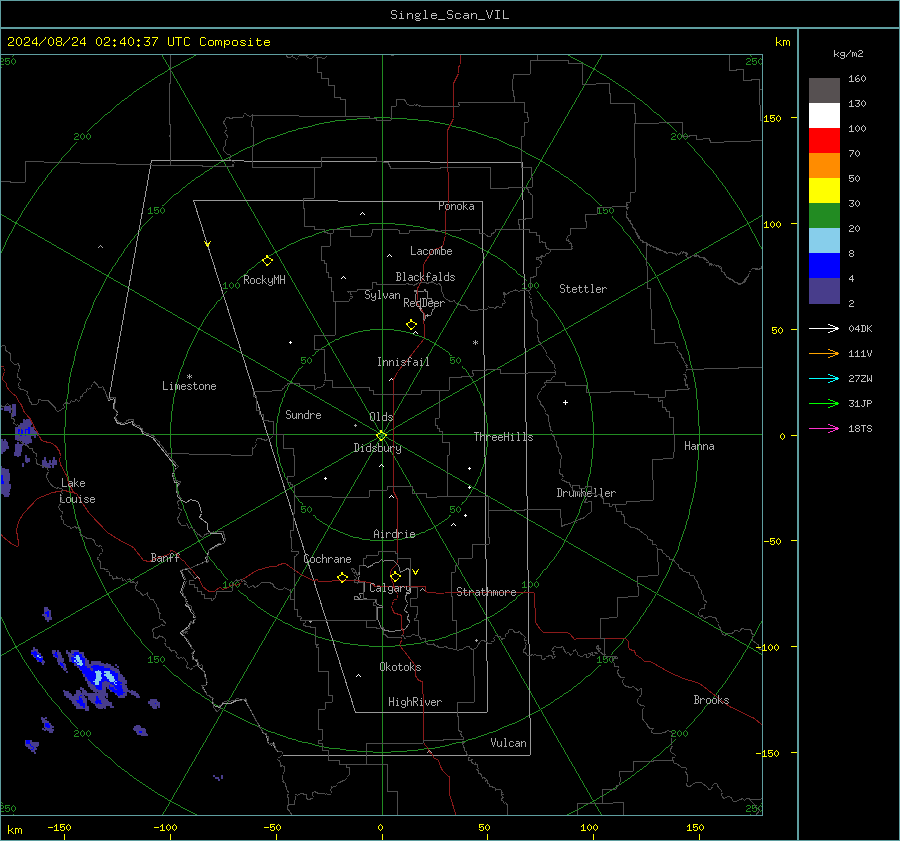Click the red 70–100 color scale swatch

(x=824, y=141)
